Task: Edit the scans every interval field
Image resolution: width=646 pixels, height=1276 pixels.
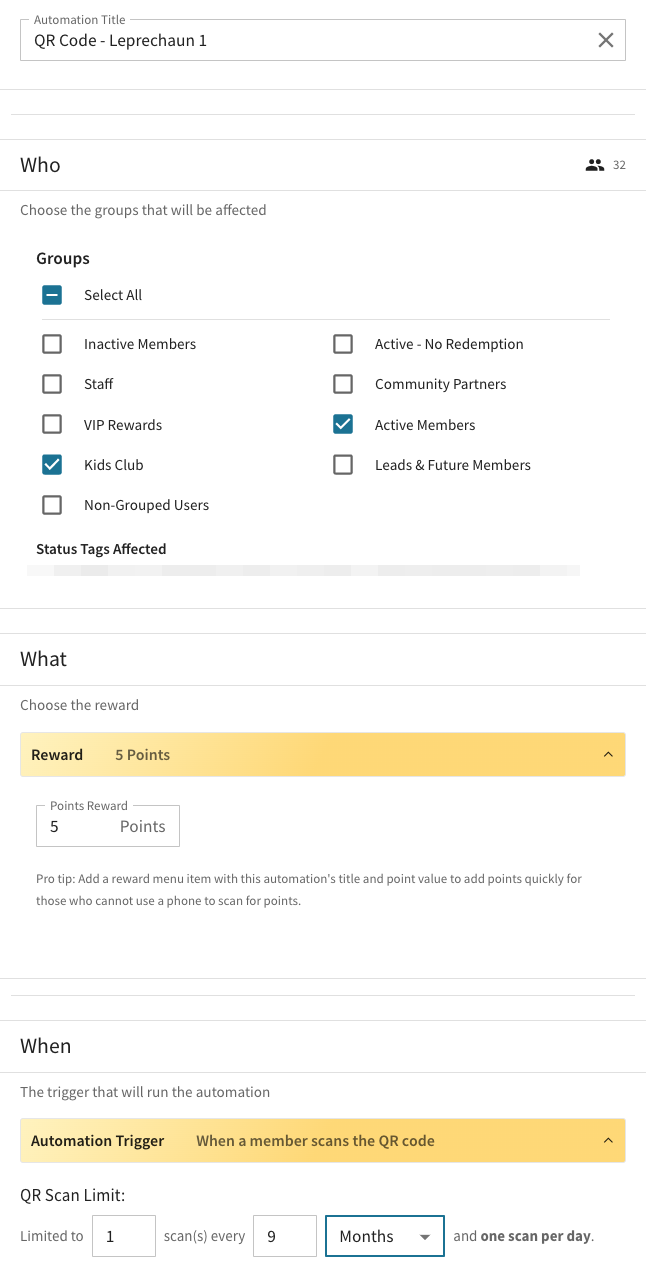Action: pos(285,1236)
